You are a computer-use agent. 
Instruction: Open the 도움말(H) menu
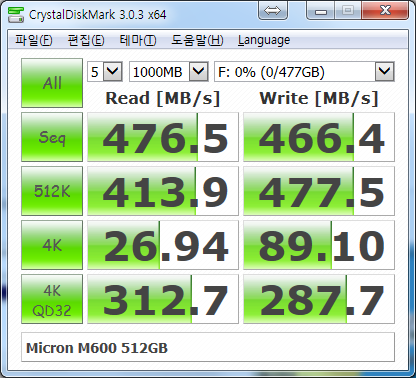click(197, 40)
